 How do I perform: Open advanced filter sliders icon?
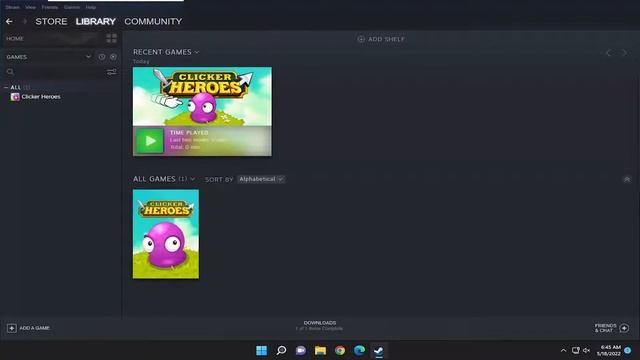pos(111,72)
